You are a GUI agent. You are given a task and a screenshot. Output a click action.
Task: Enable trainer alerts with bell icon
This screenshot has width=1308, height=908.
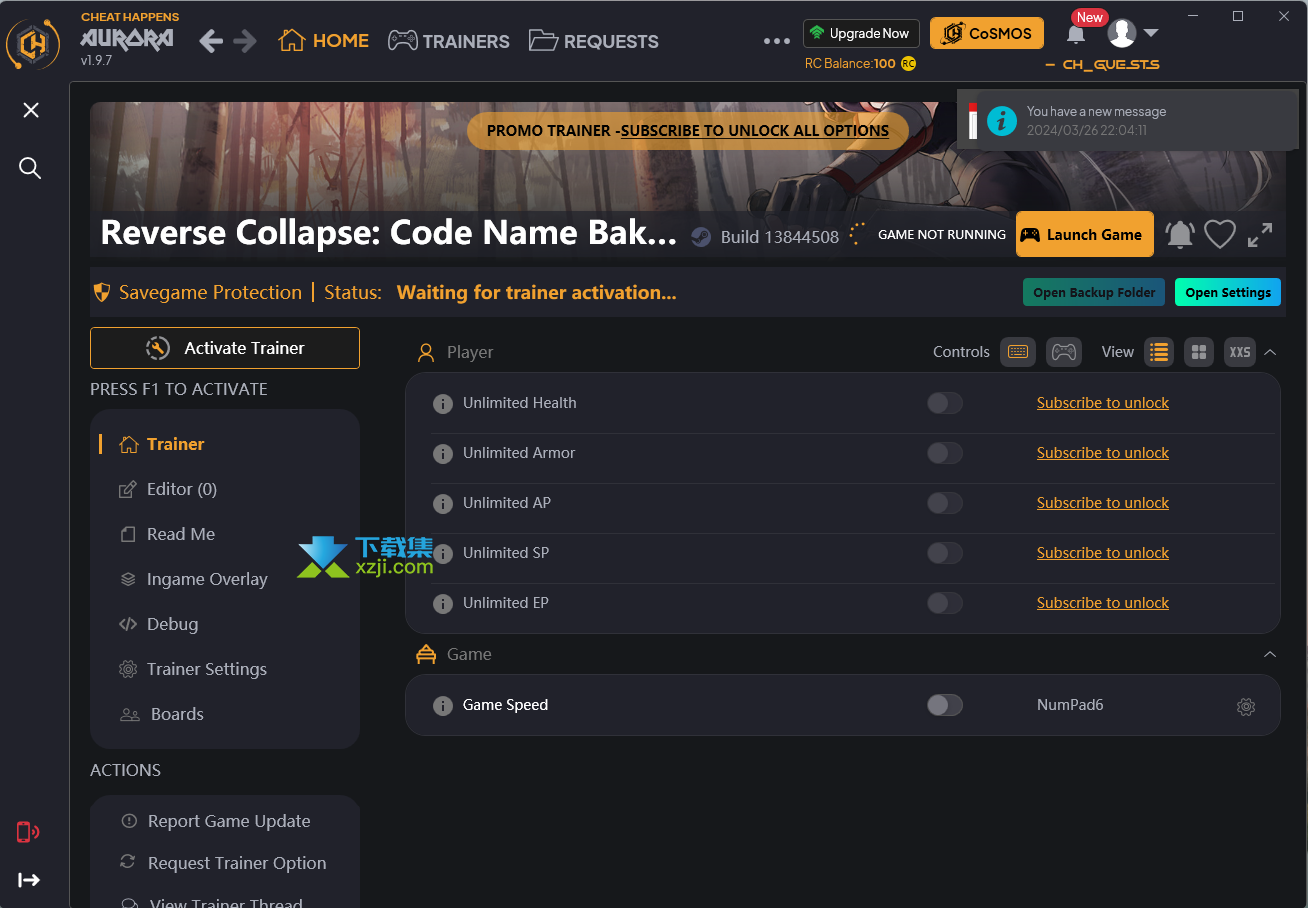(x=1180, y=234)
